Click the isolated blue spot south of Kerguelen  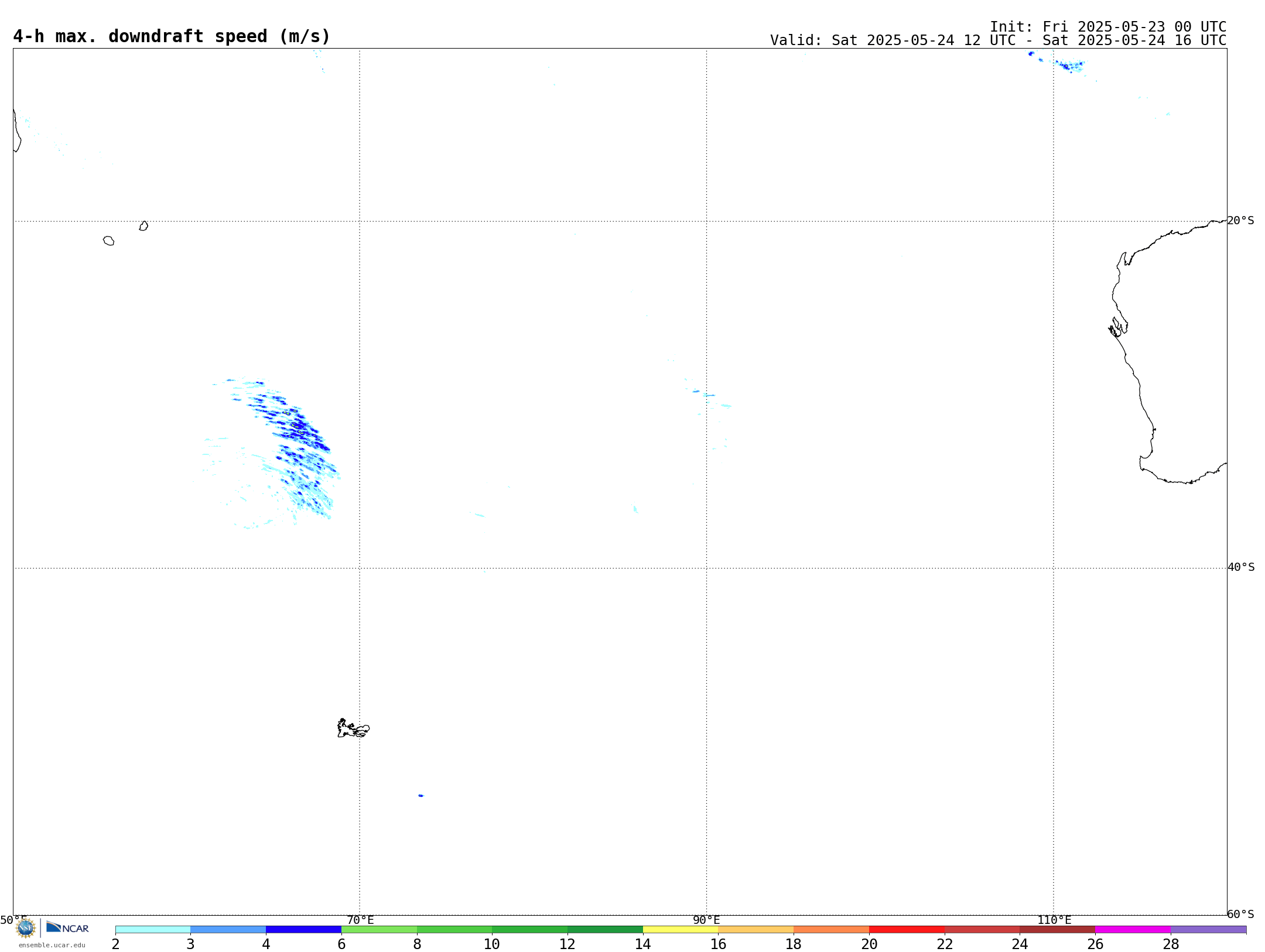[421, 796]
